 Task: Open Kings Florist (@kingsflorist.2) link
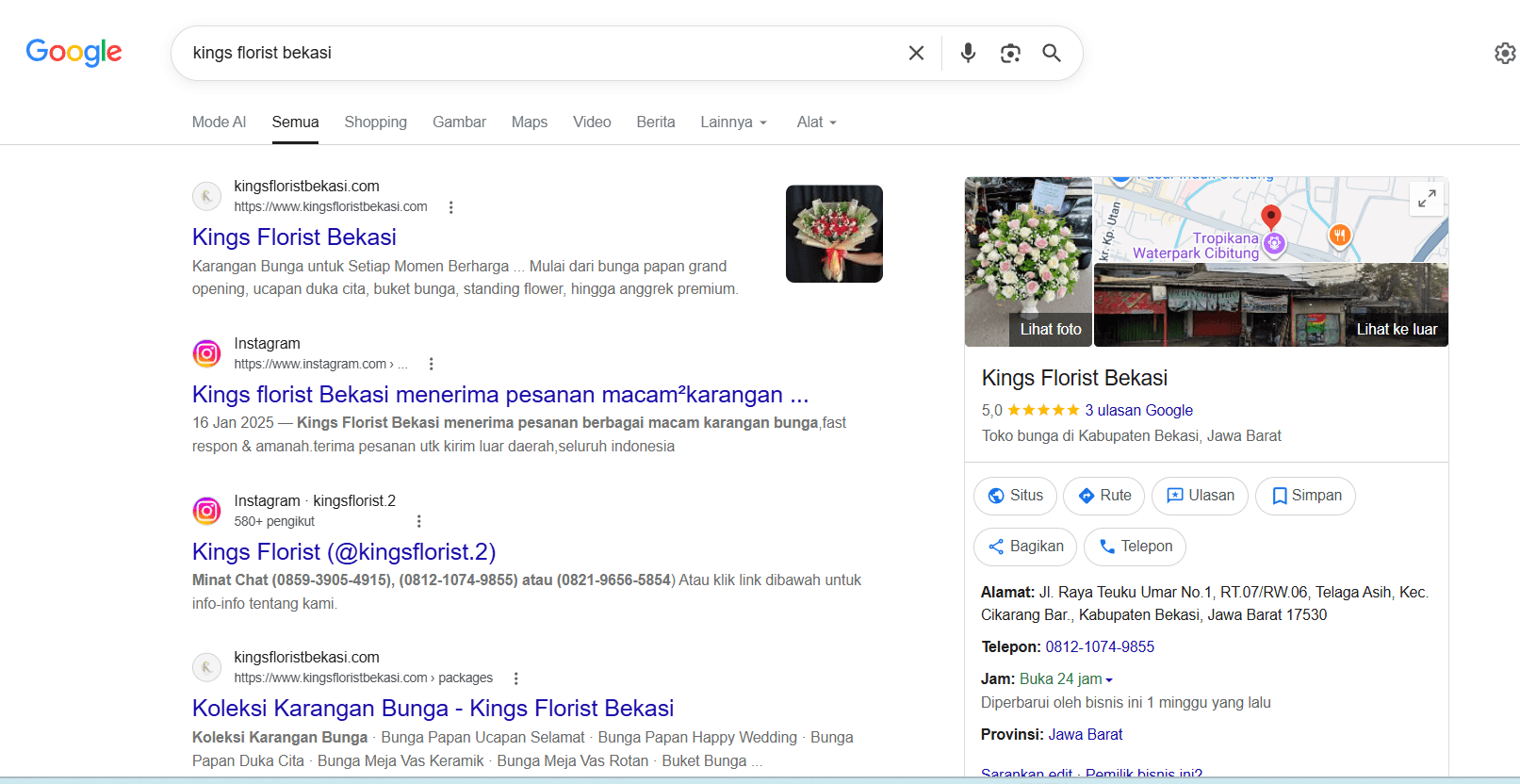[344, 552]
